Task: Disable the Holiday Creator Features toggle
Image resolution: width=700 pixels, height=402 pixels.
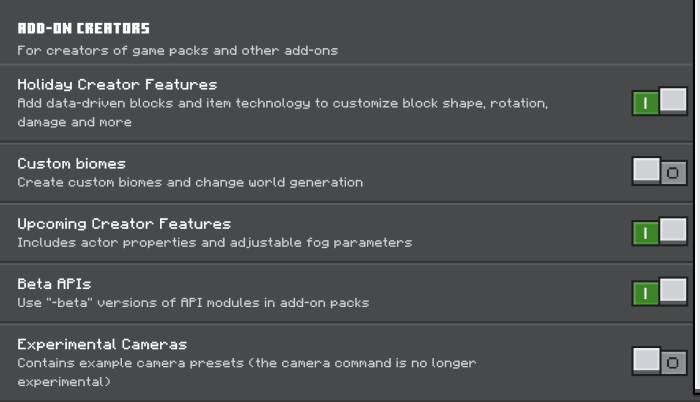Action: tap(659, 102)
